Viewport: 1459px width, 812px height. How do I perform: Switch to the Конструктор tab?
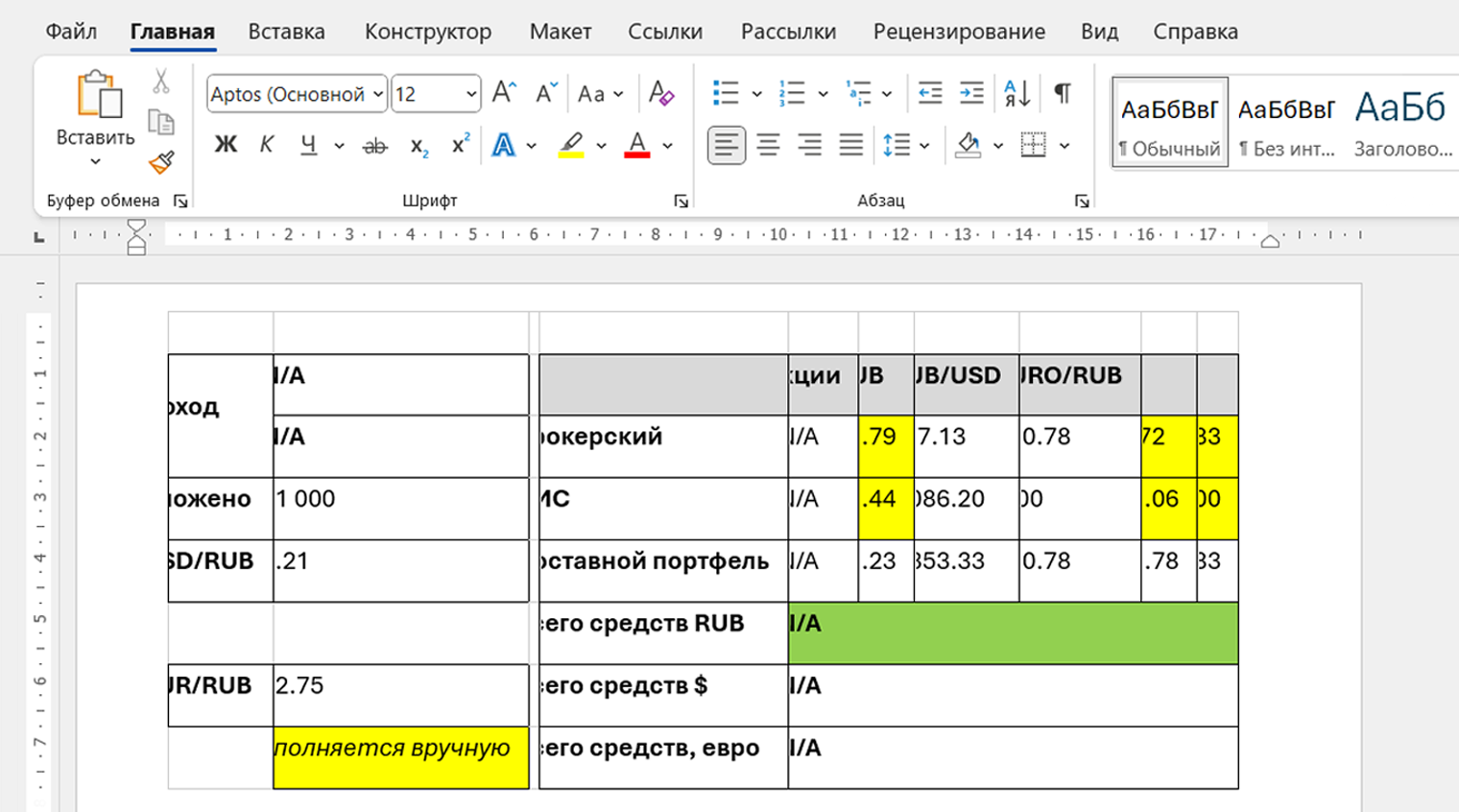coord(428,32)
